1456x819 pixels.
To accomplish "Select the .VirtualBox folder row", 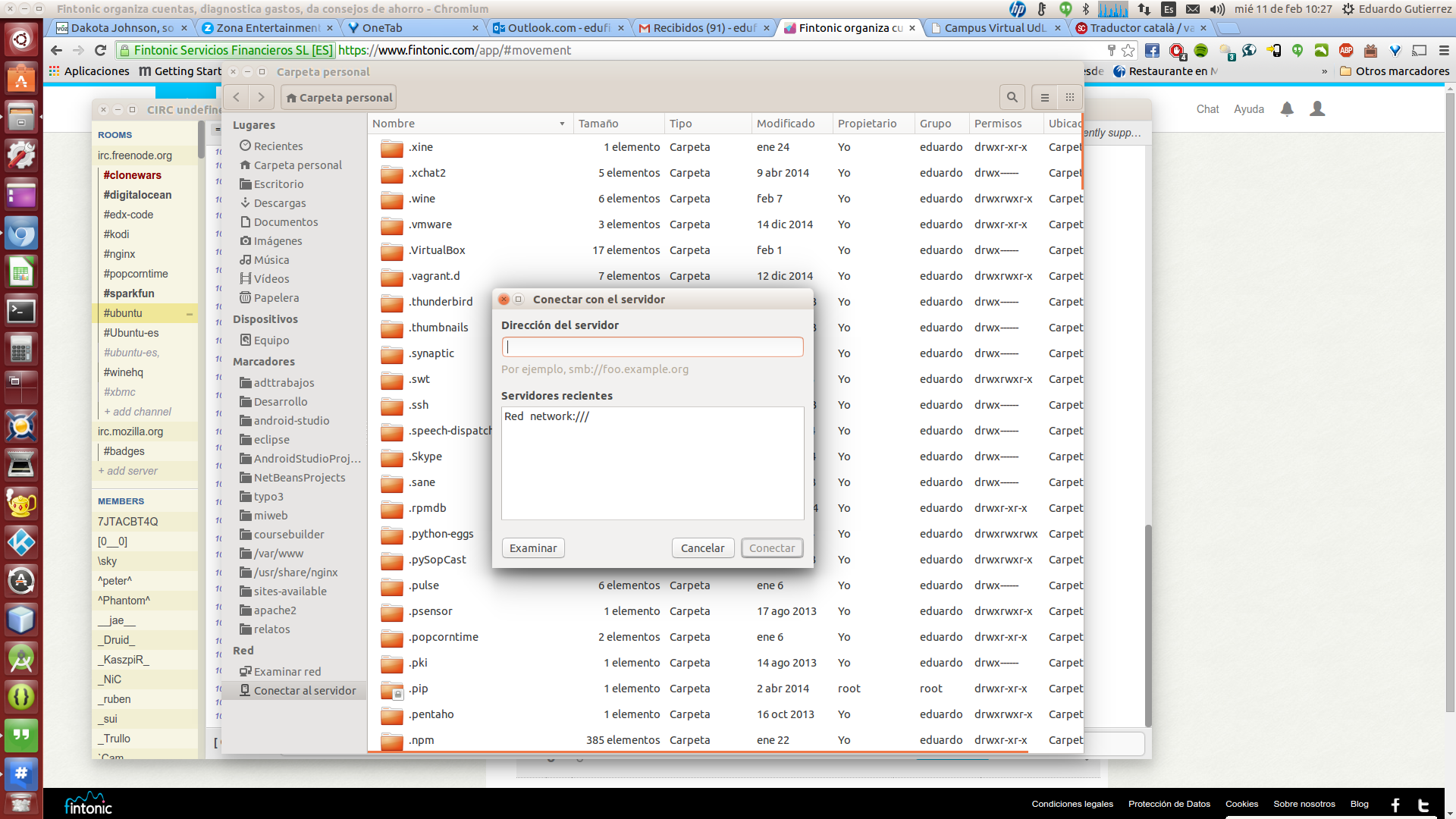I will [x=725, y=250].
